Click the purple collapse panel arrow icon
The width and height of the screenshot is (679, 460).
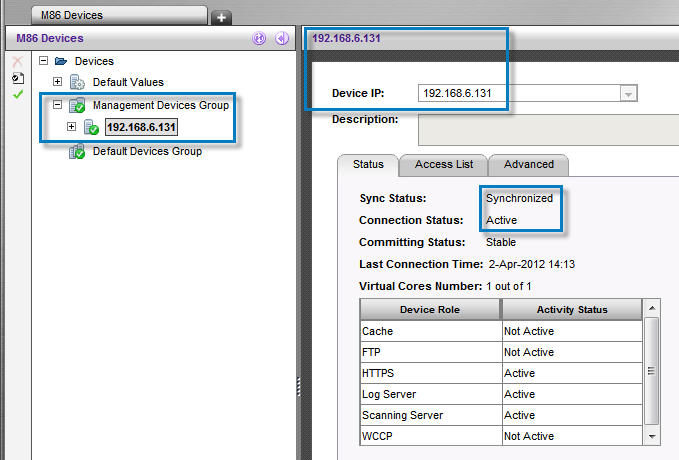coord(282,39)
